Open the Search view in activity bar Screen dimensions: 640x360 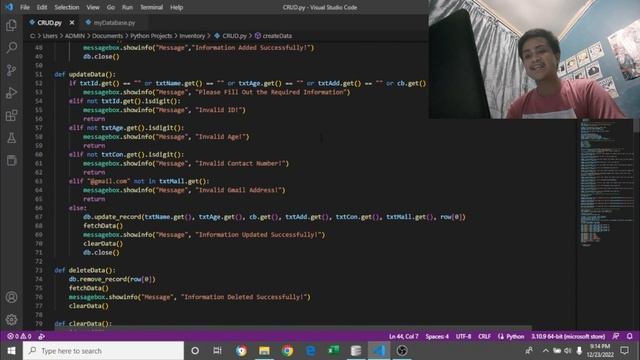coord(11,48)
